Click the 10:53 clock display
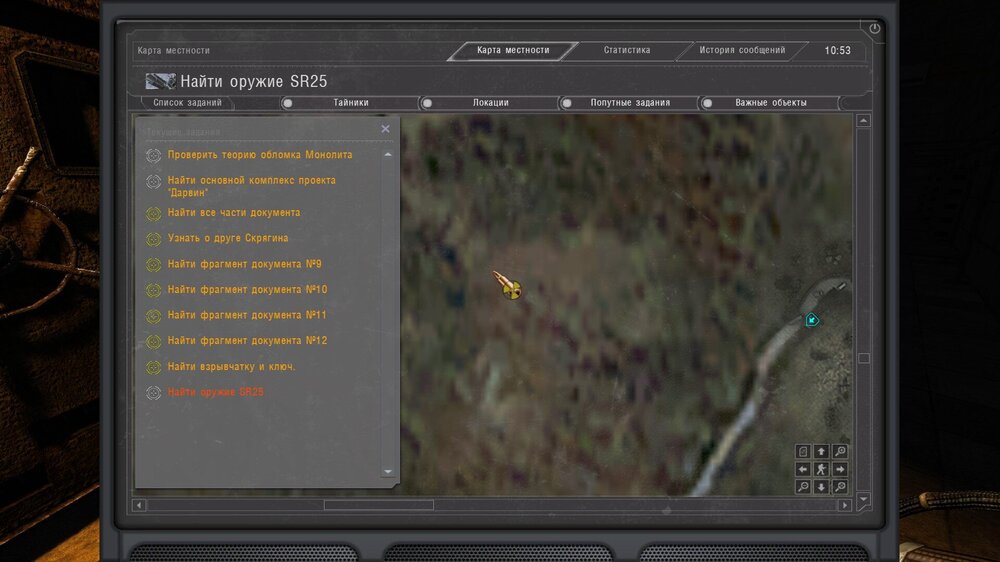This screenshot has height=562, width=1000. point(837,50)
